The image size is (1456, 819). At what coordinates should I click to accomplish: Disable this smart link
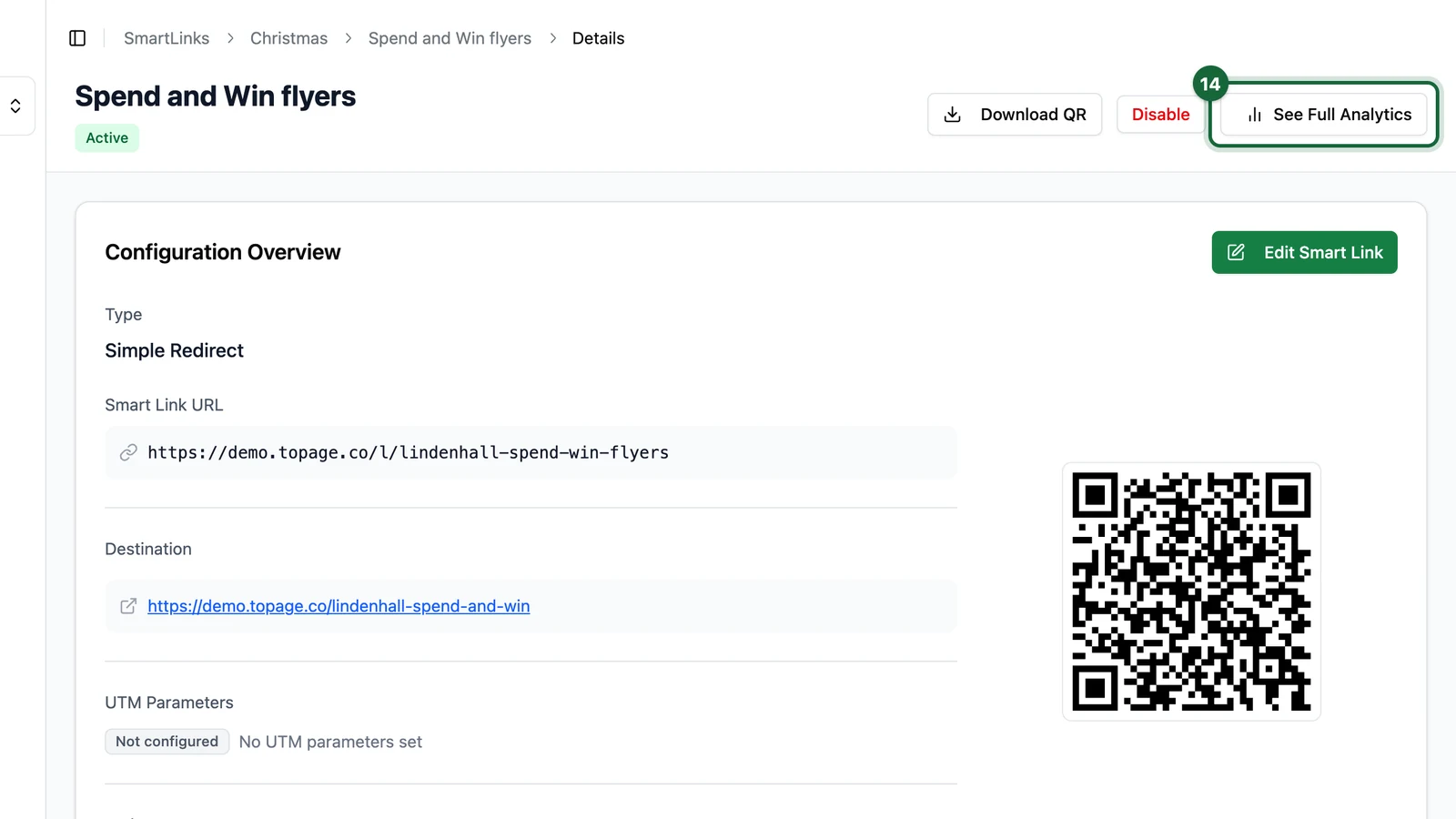pyautogui.click(x=1160, y=115)
